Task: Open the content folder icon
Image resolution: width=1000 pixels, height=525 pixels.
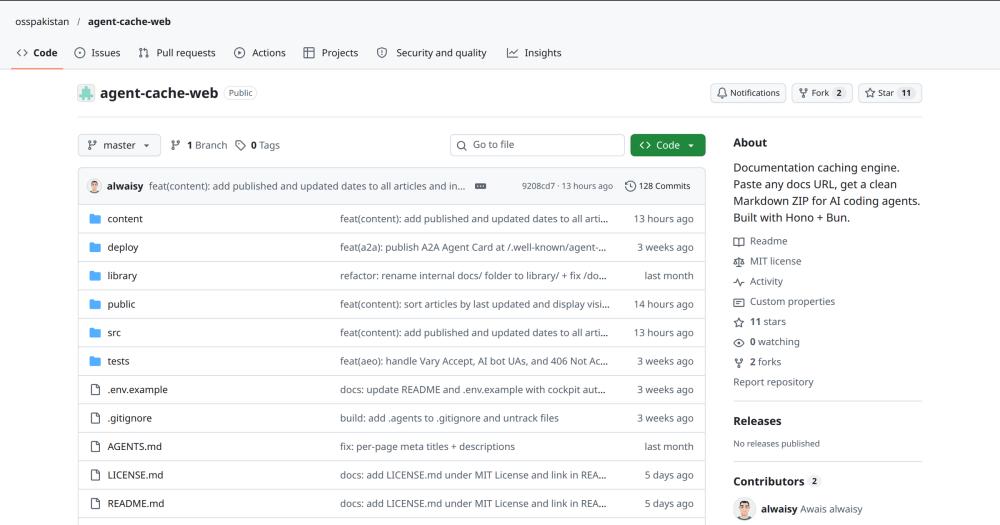Action: 95,219
